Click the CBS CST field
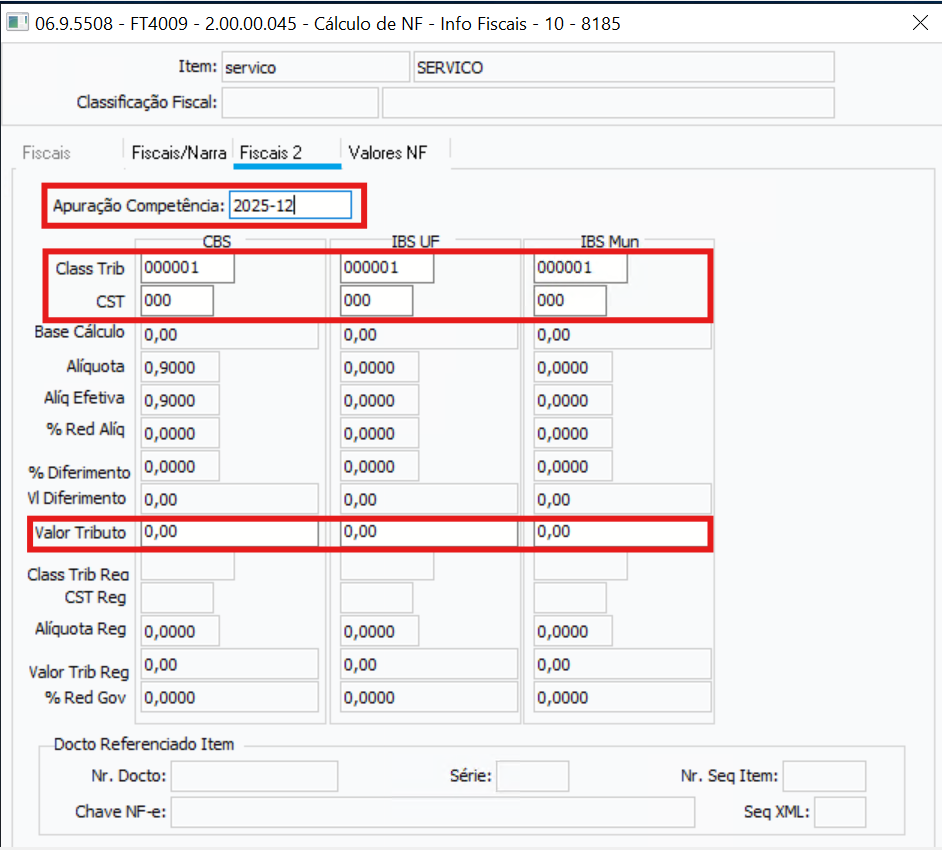This screenshot has width=942, height=850. point(177,300)
